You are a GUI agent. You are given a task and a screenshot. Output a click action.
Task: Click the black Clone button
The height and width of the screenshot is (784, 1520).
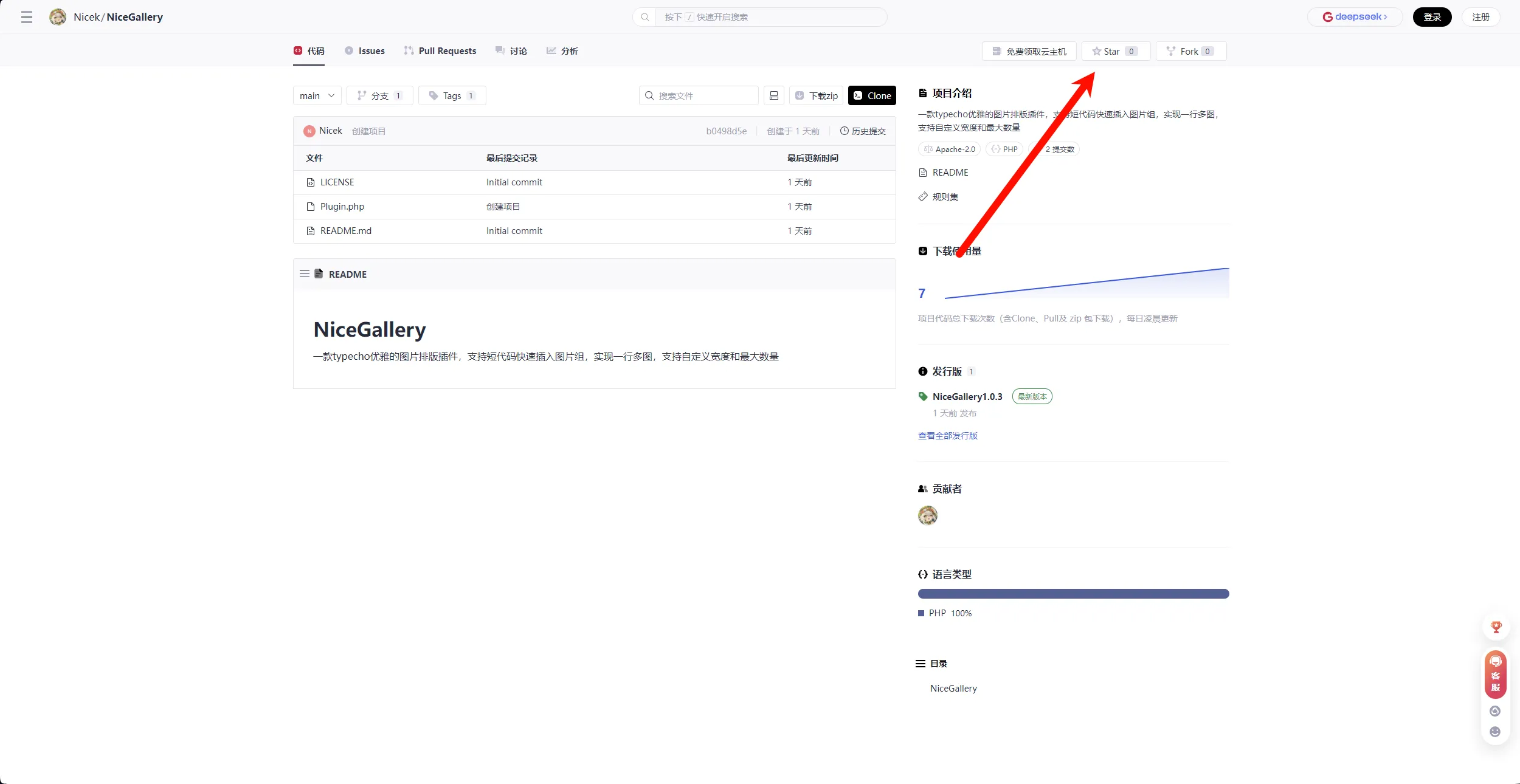[x=872, y=95]
